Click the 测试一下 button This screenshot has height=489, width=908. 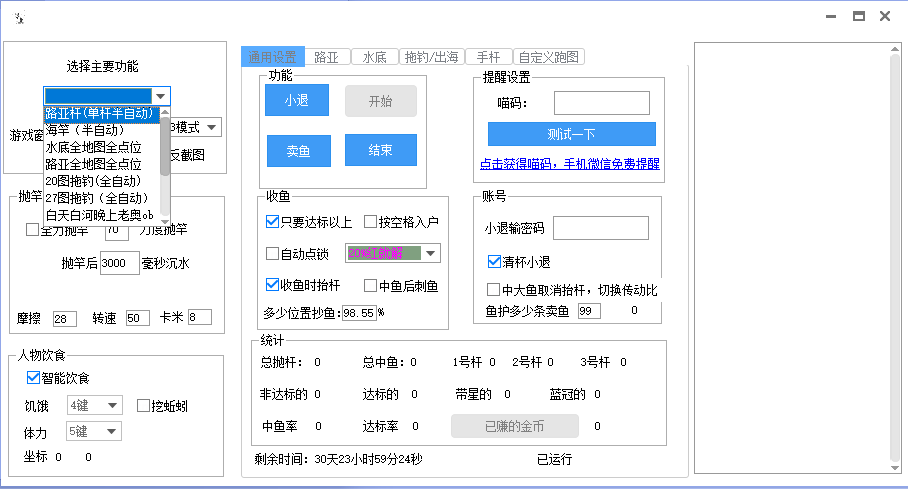[x=571, y=134]
